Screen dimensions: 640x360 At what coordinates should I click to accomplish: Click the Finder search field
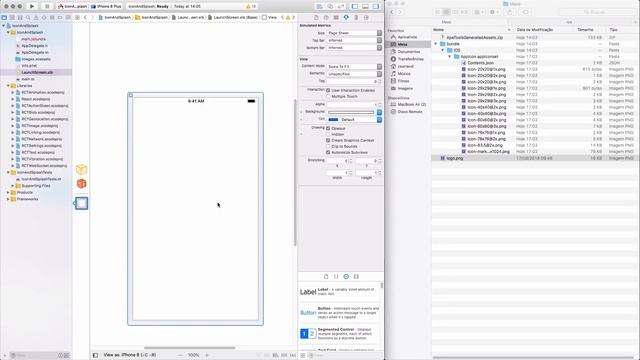tap(597, 12)
